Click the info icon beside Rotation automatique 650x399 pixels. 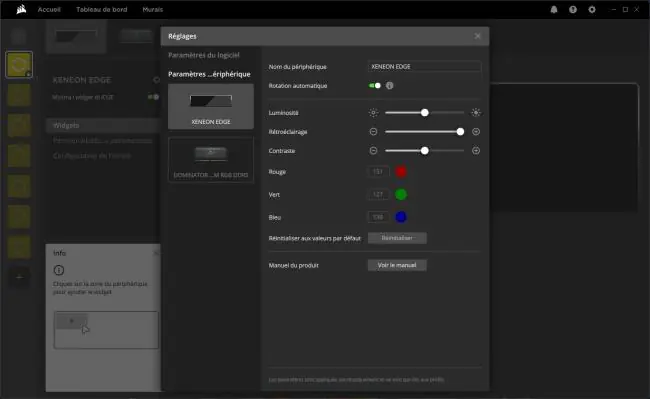(390, 85)
